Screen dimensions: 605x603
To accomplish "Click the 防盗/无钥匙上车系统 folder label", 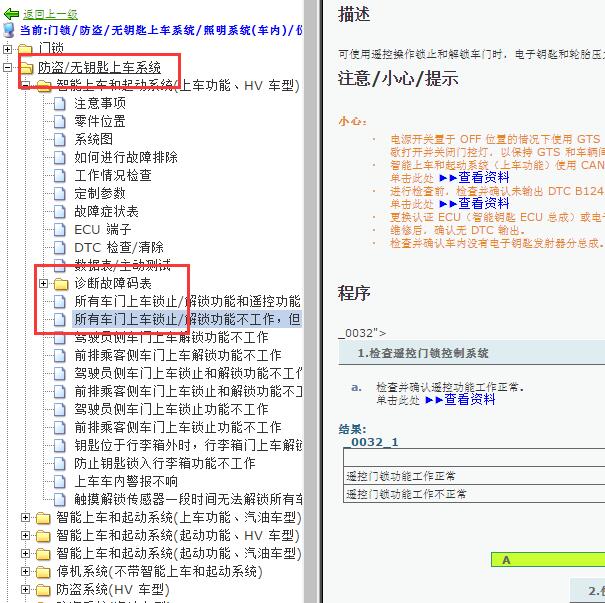I will click(99, 68).
